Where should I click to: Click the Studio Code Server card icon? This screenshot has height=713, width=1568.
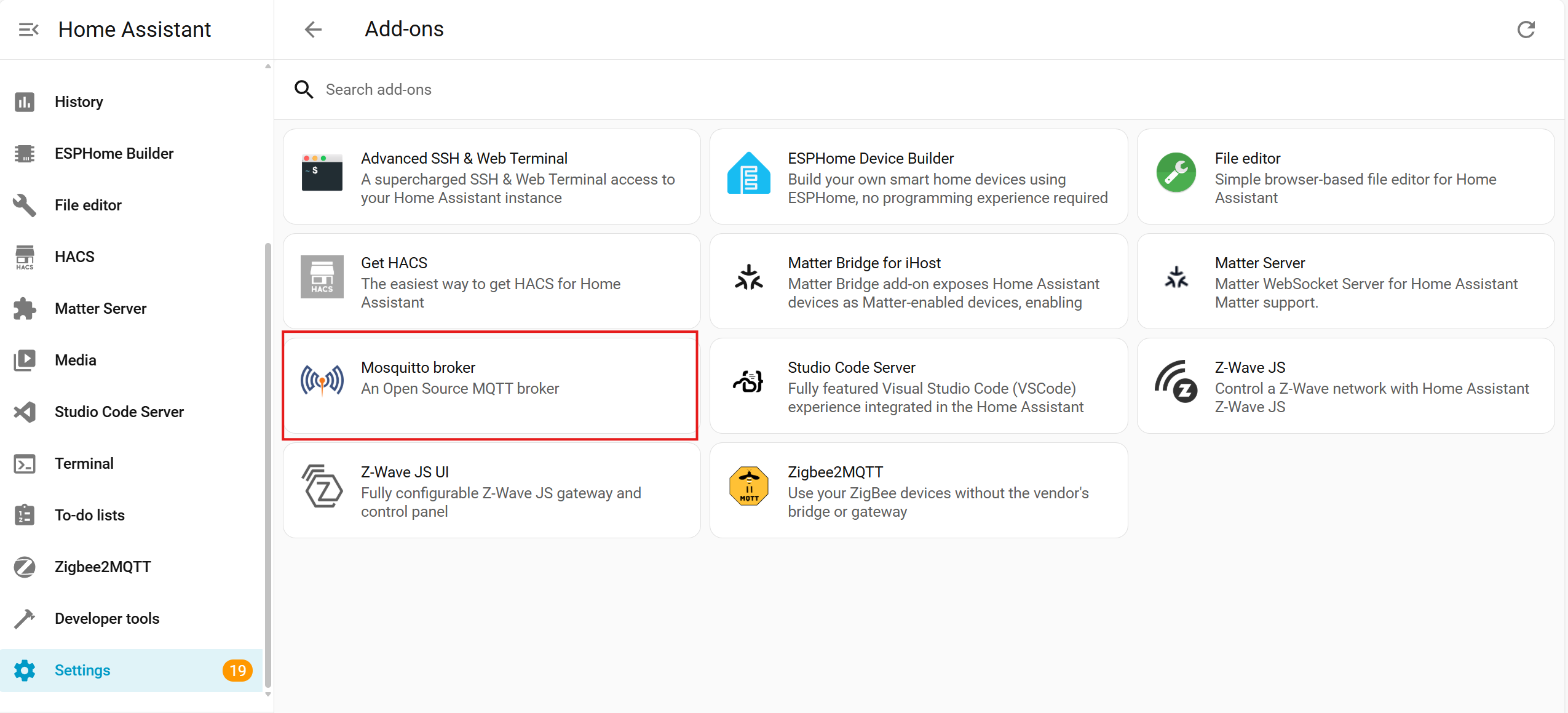coord(748,381)
